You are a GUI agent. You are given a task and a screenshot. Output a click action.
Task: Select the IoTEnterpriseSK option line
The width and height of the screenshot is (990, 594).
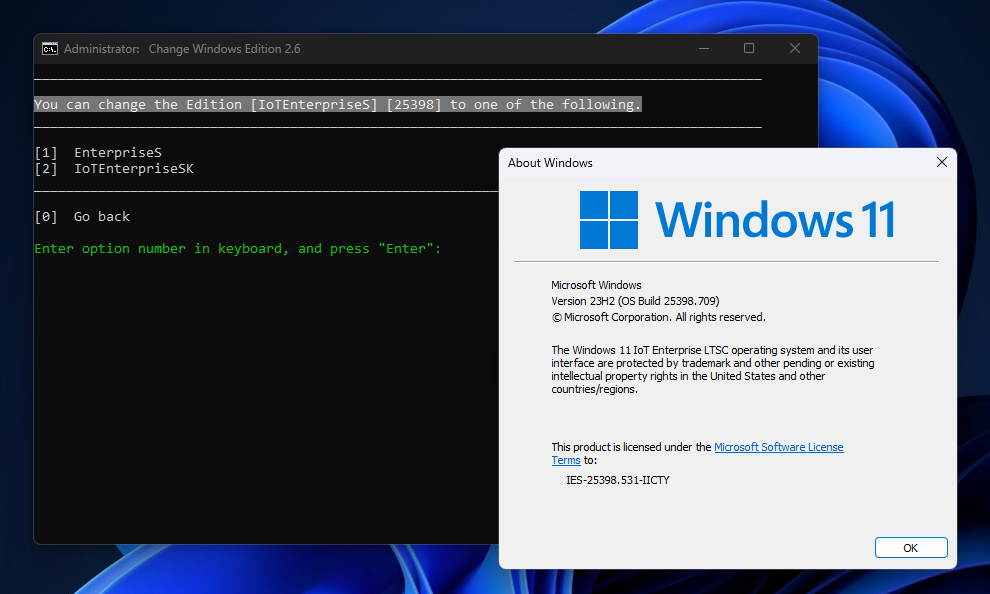click(x=114, y=169)
